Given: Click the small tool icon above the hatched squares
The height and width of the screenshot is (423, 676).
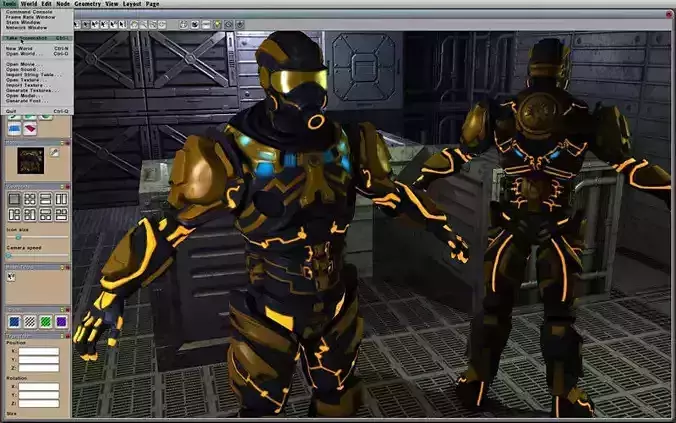Looking at the screenshot, I should (x=11, y=277).
